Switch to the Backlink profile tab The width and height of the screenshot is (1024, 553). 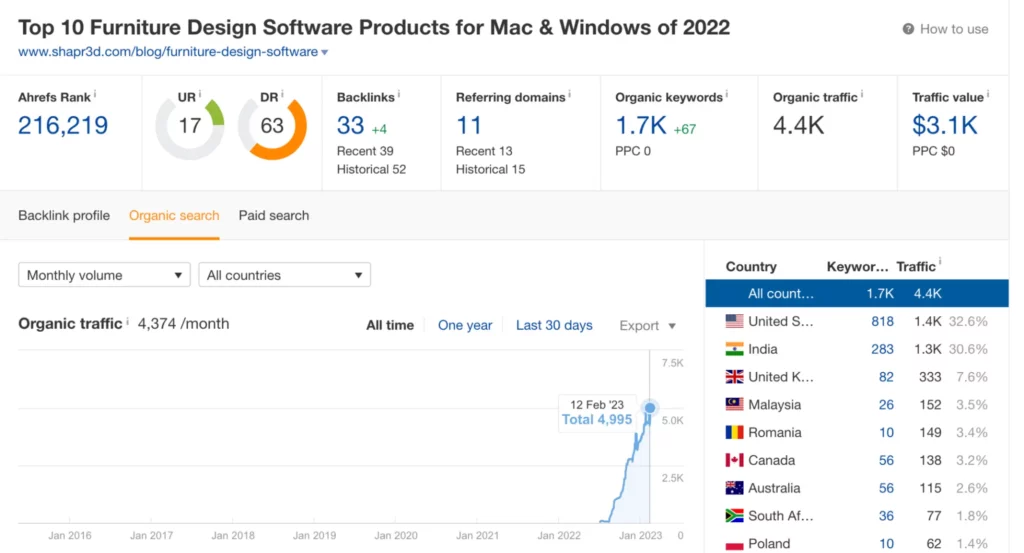click(x=64, y=215)
